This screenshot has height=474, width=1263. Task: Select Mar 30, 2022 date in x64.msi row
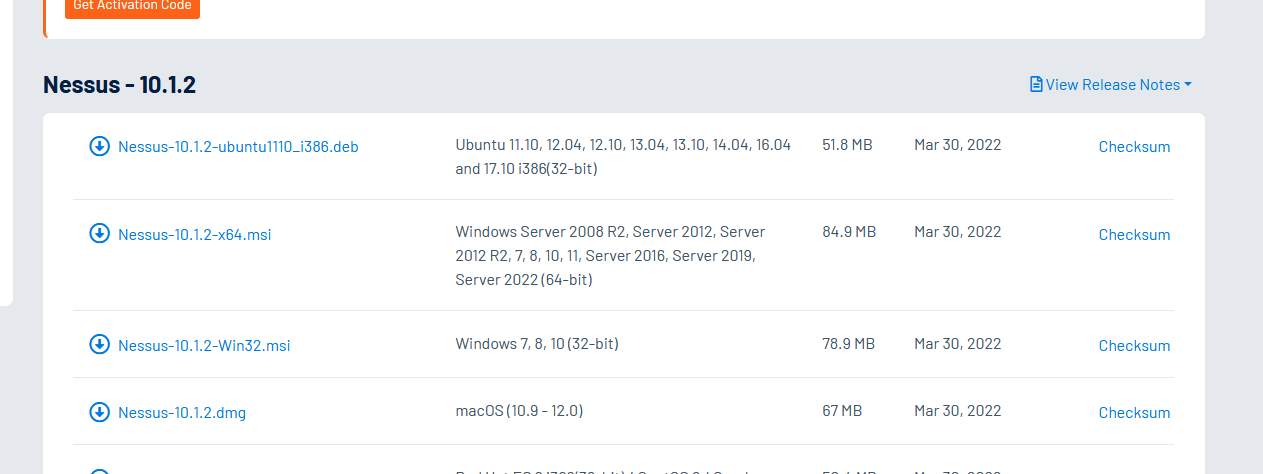(x=957, y=232)
